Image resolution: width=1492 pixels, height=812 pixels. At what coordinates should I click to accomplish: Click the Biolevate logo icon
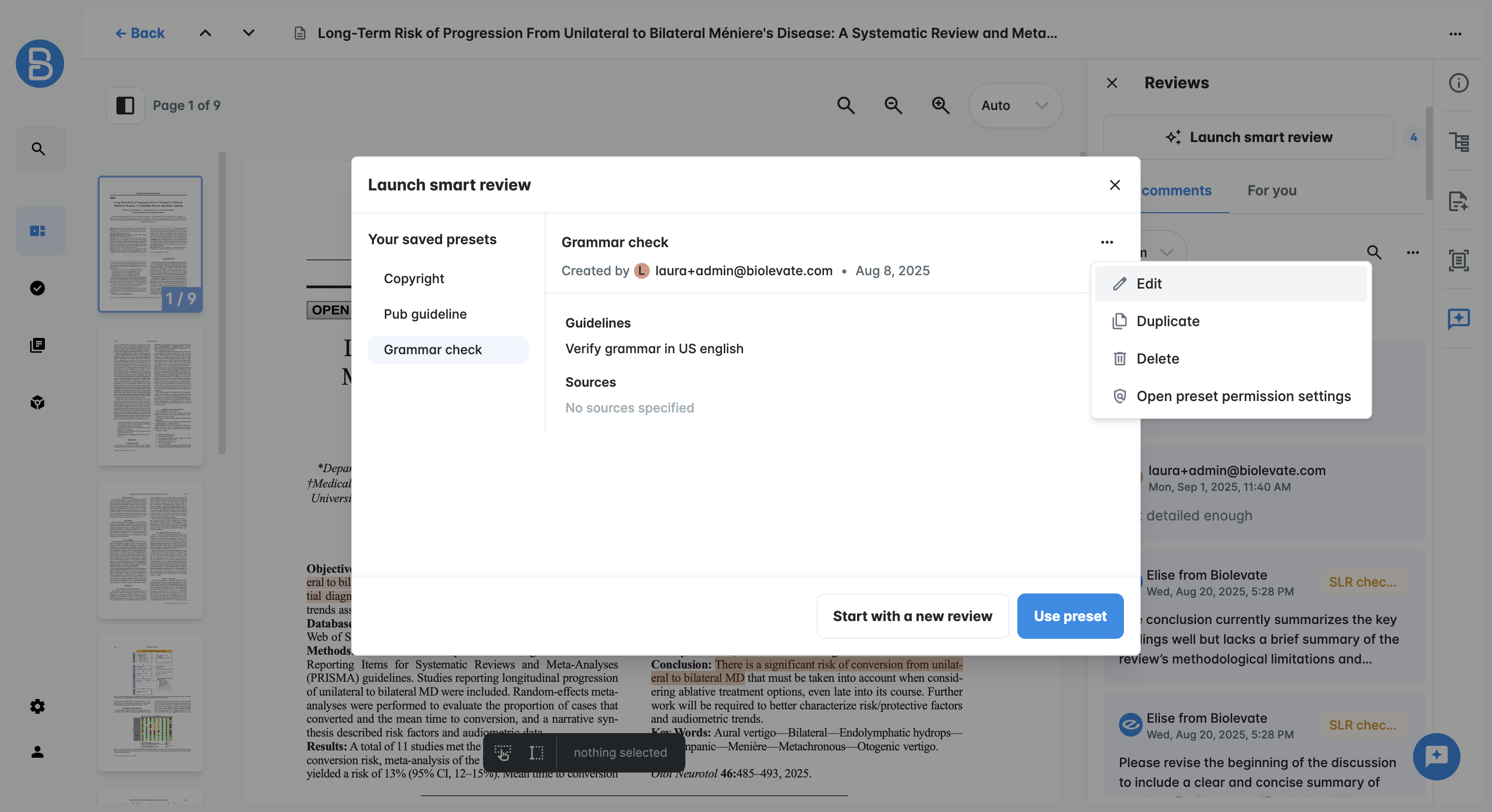pos(39,63)
